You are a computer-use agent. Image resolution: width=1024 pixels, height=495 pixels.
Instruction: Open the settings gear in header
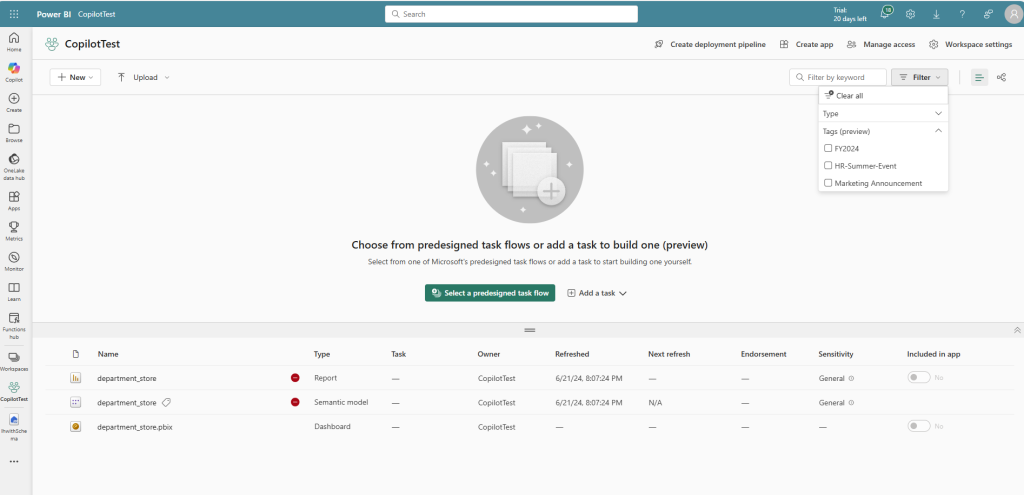tap(910, 14)
